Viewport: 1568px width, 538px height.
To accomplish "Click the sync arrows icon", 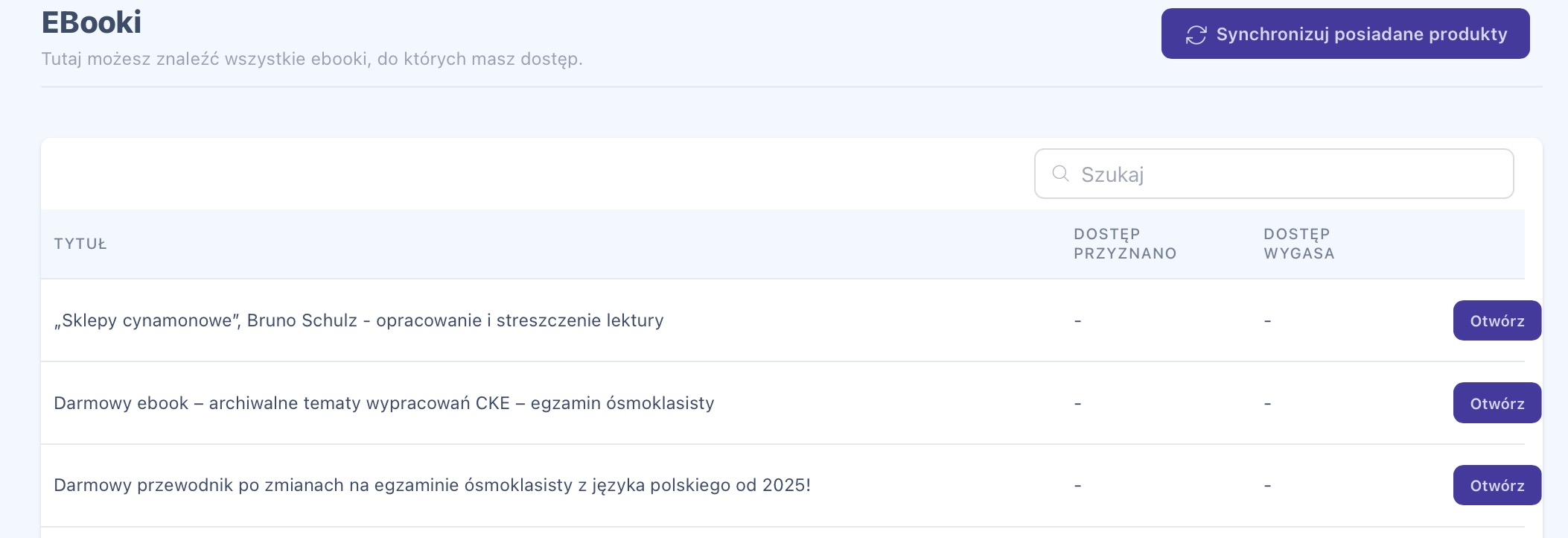I will point(1196,35).
